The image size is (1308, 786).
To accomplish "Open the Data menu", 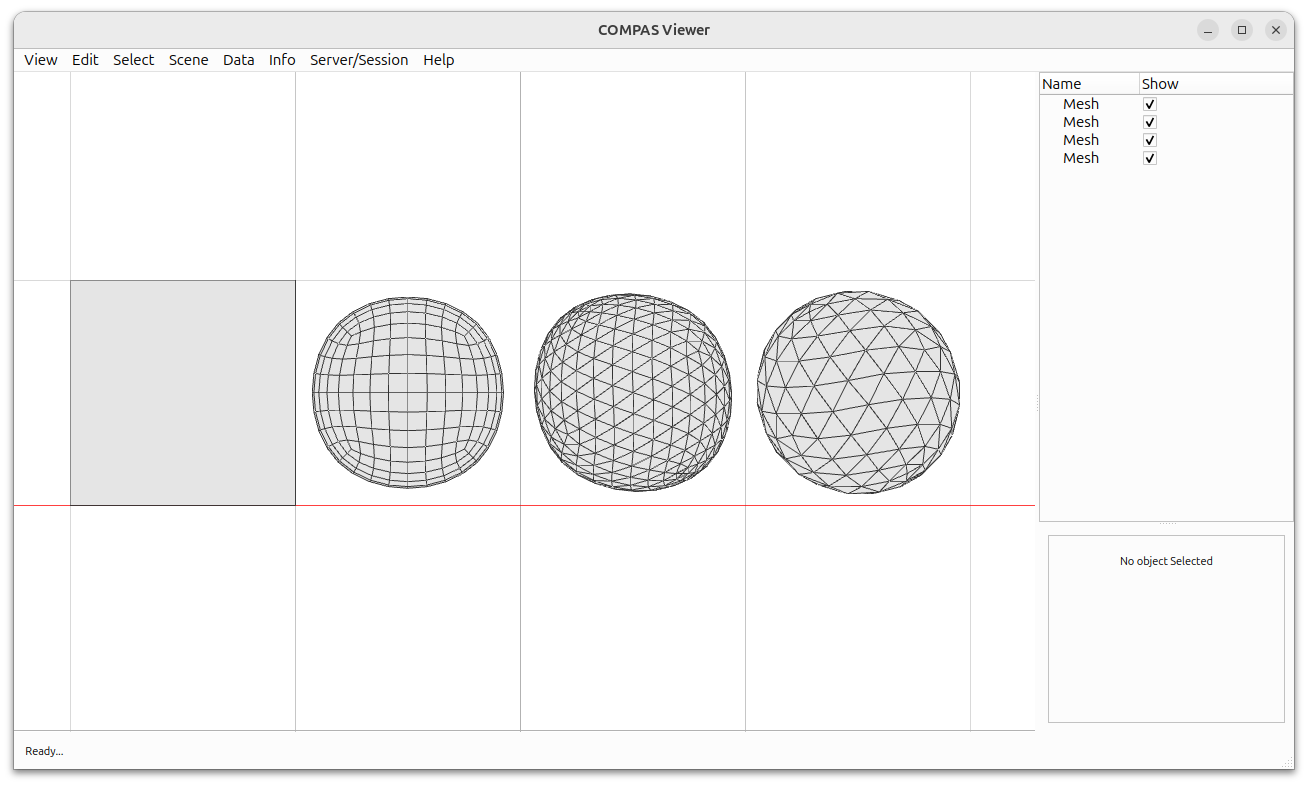I will pos(238,60).
